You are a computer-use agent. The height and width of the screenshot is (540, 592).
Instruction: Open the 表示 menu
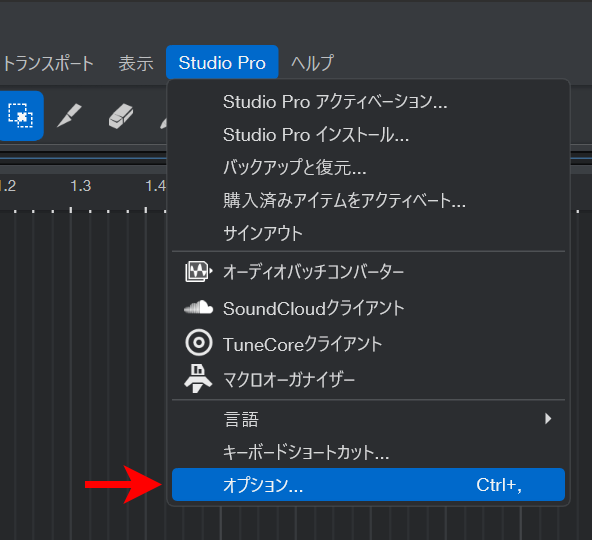point(136,63)
